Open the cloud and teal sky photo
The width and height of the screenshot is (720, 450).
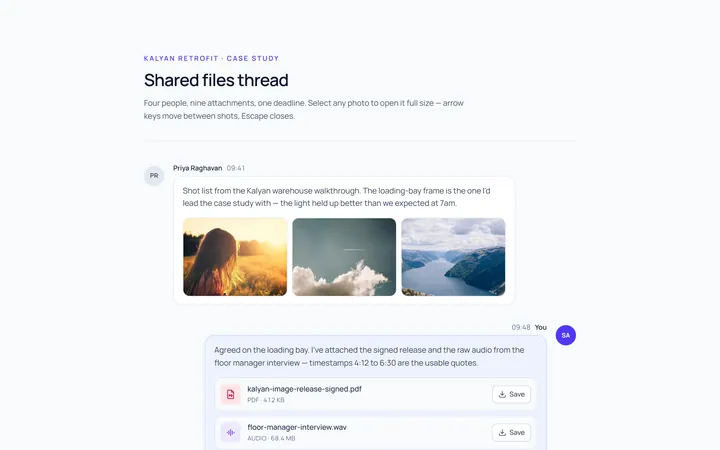344,257
